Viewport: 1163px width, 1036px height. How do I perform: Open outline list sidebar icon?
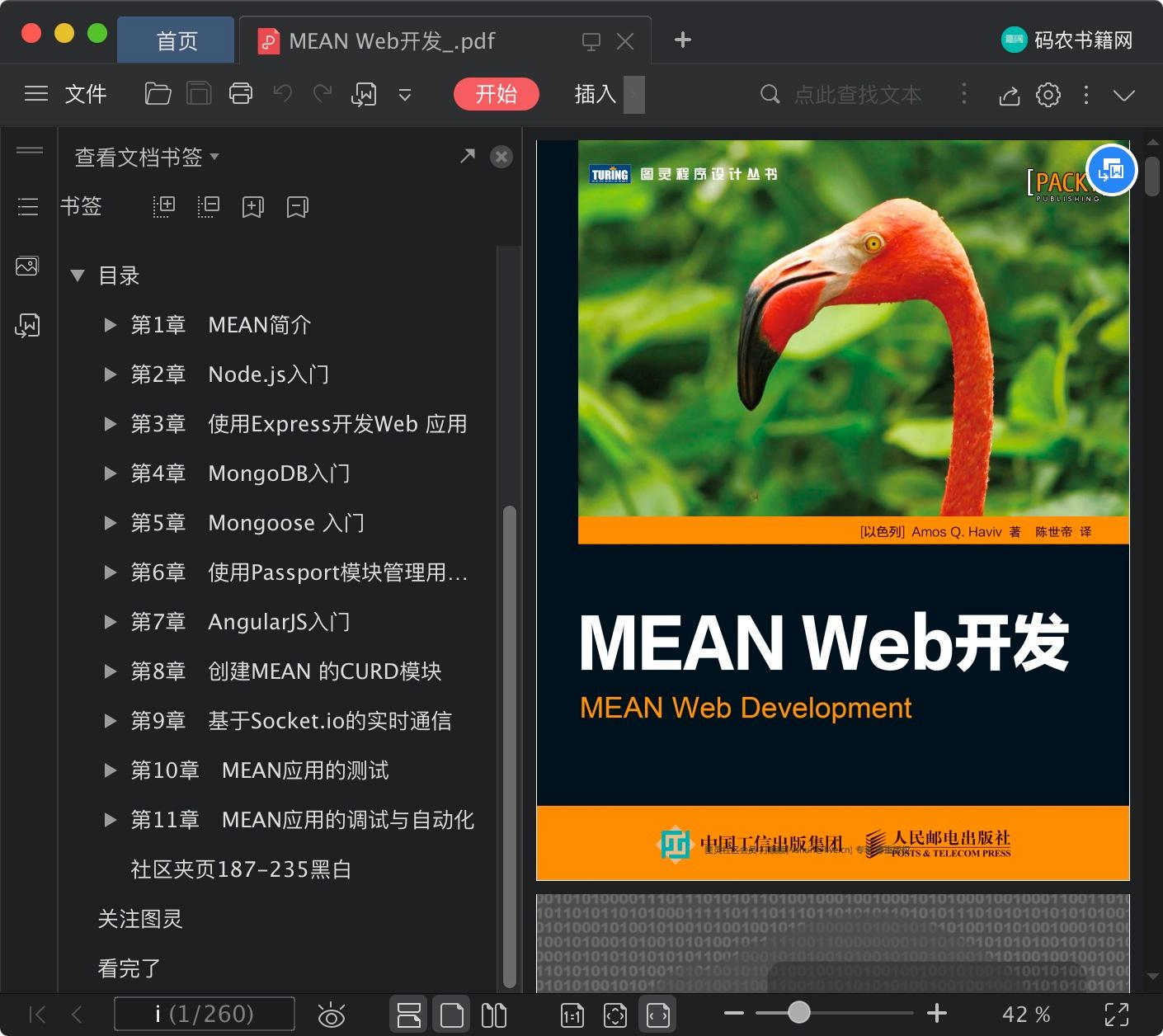click(28, 206)
